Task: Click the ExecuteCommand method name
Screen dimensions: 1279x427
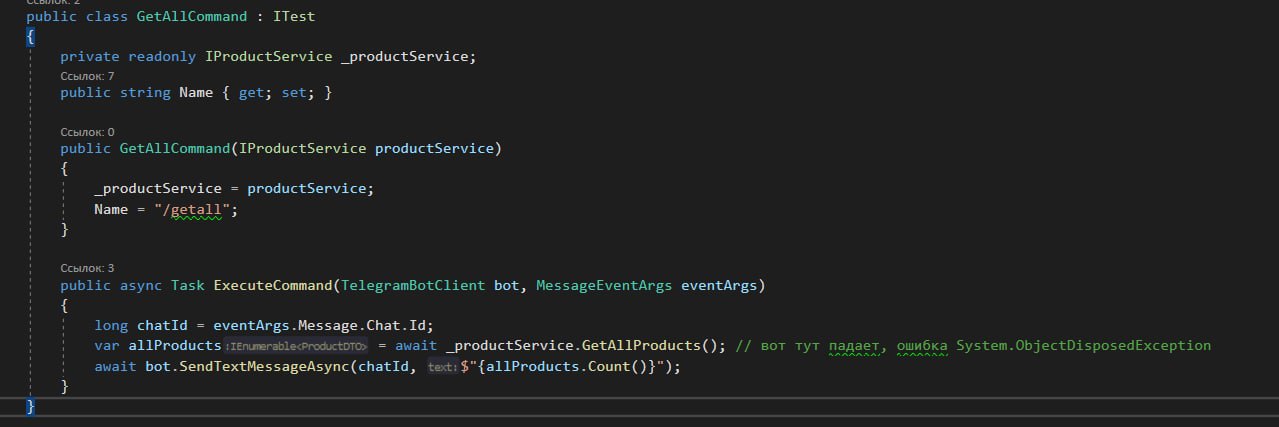Action: (271, 286)
